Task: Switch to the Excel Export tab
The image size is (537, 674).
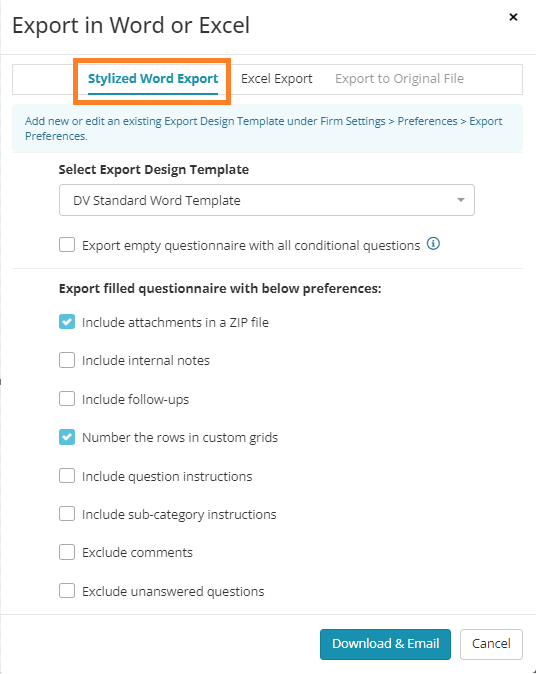Action: pyautogui.click(x=276, y=79)
